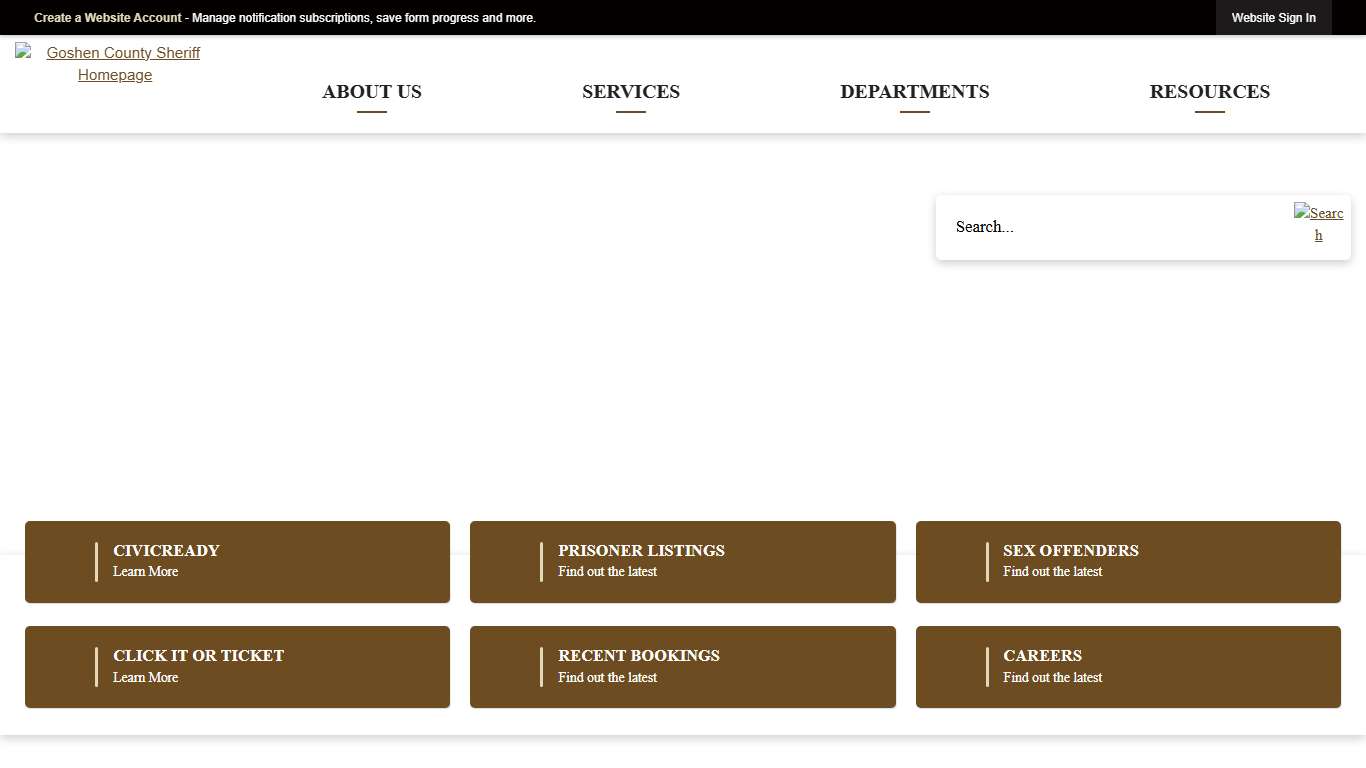Click Find out the latest under Recent Bookings
1366x768 pixels.
click(x=607, y=678)
